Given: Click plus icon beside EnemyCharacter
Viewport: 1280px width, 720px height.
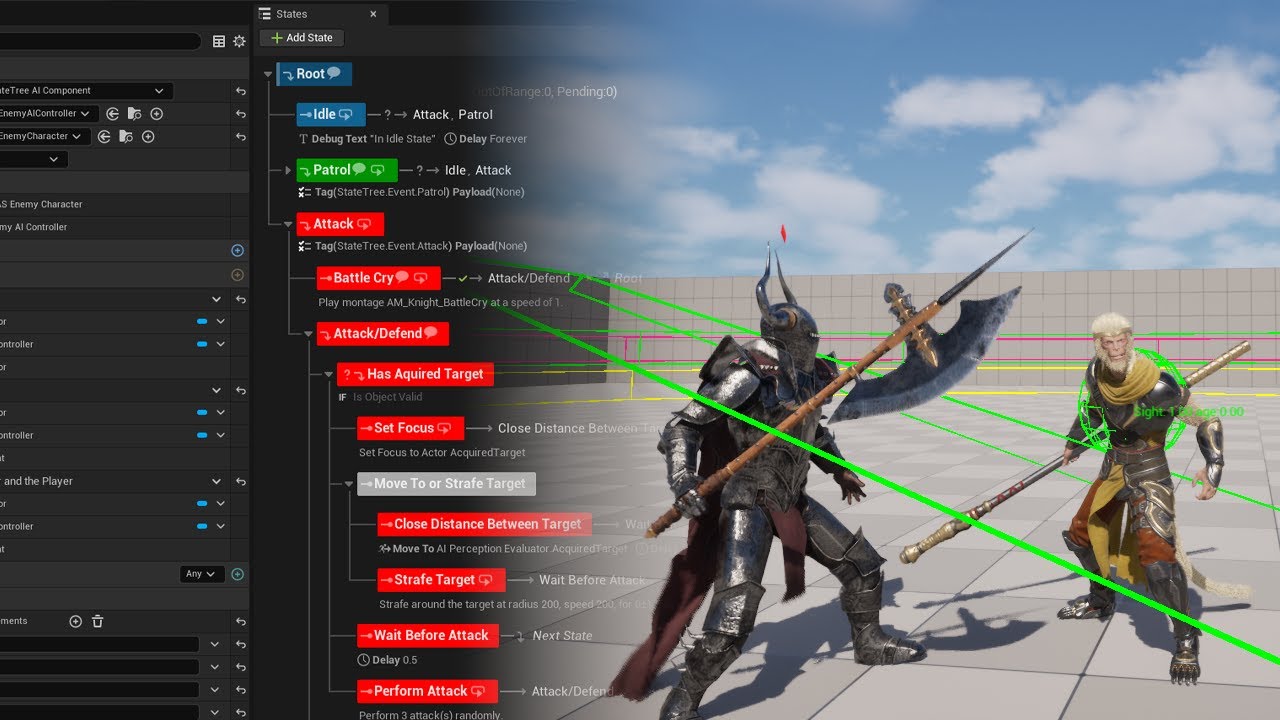Looking at the screenshot, I should coord(148,136).
